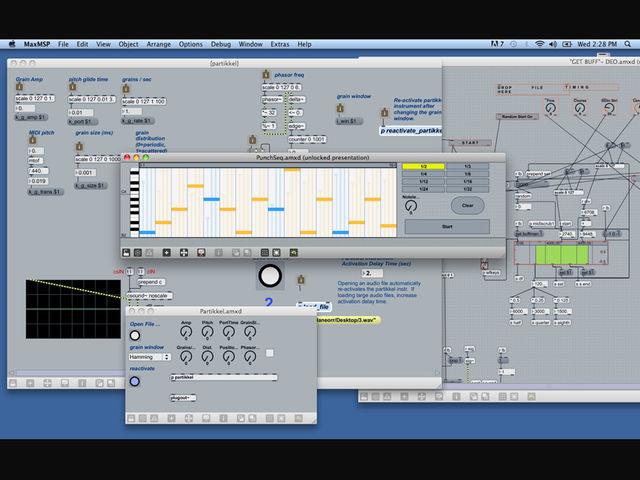Screen dimensions: 640x480
Task: Toggle the small checkbox beside Phasor knob
Action: [269, 353]
